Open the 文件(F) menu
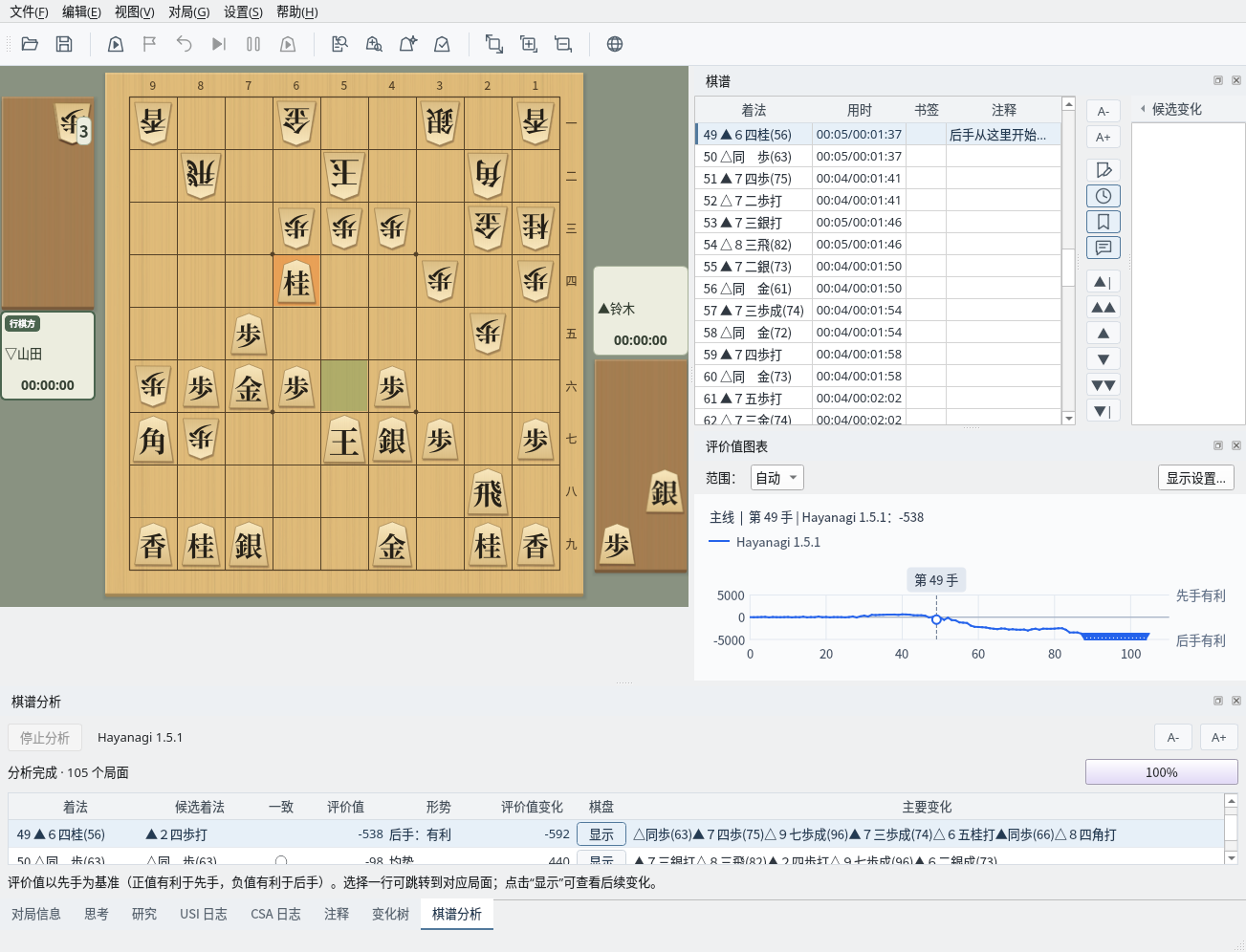This screenshot has height=952, width=1246. 29,11
